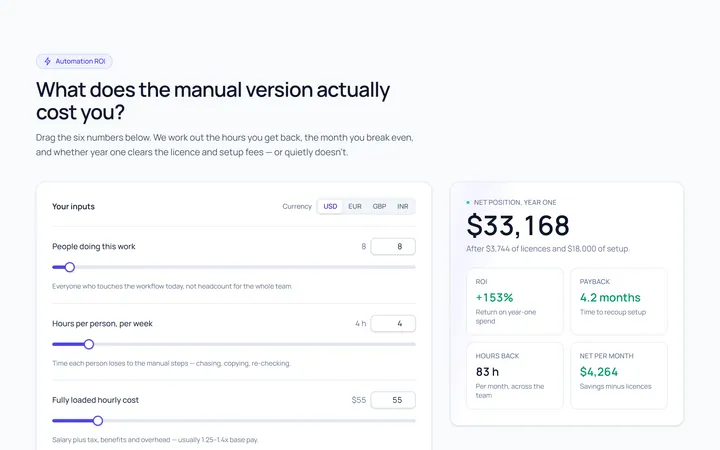Click the Fully loaded hourly cost slider handle

(x=98, y=421)
